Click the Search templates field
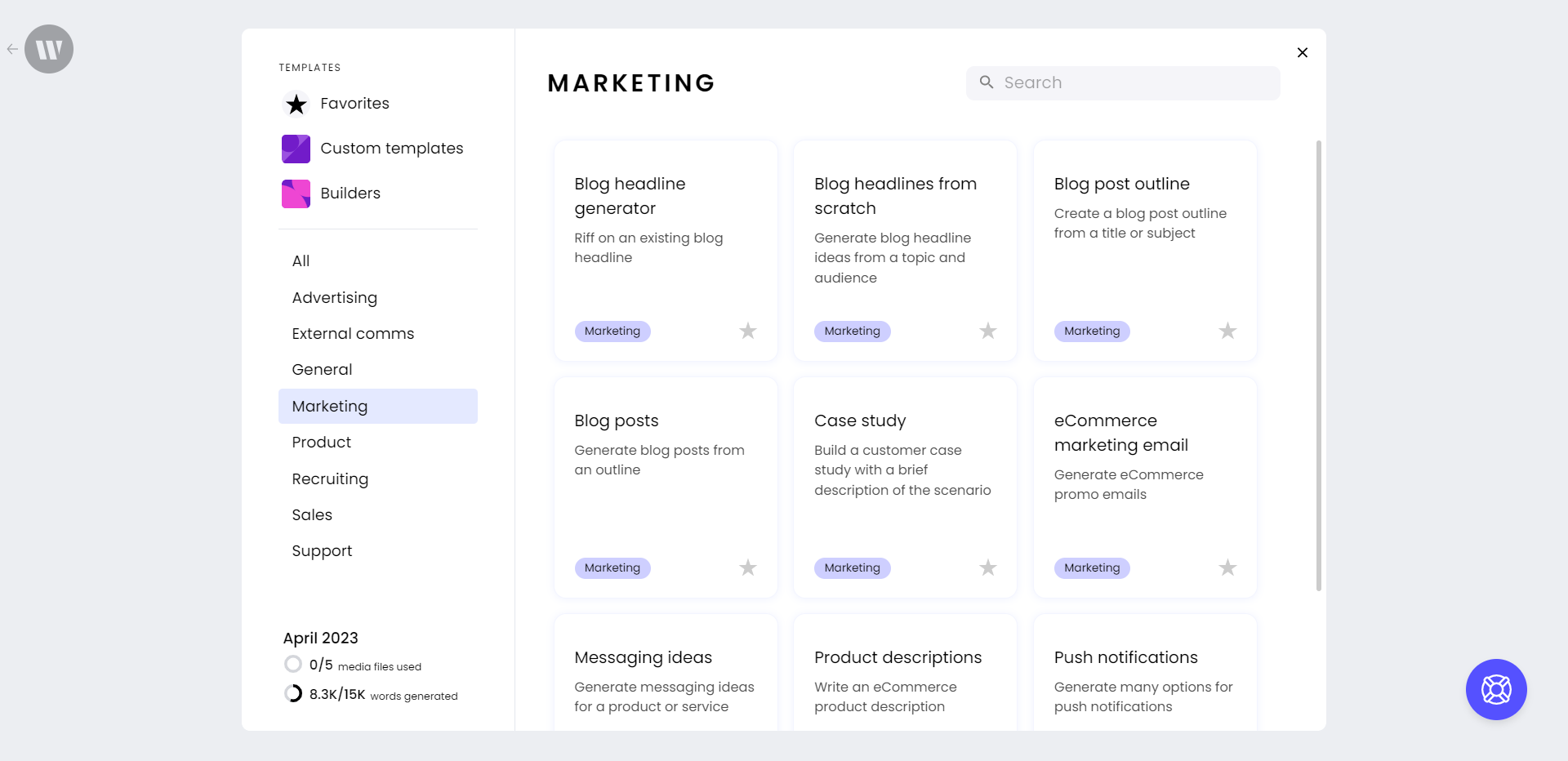1568x761 pixels. [x=1123, y=82]
